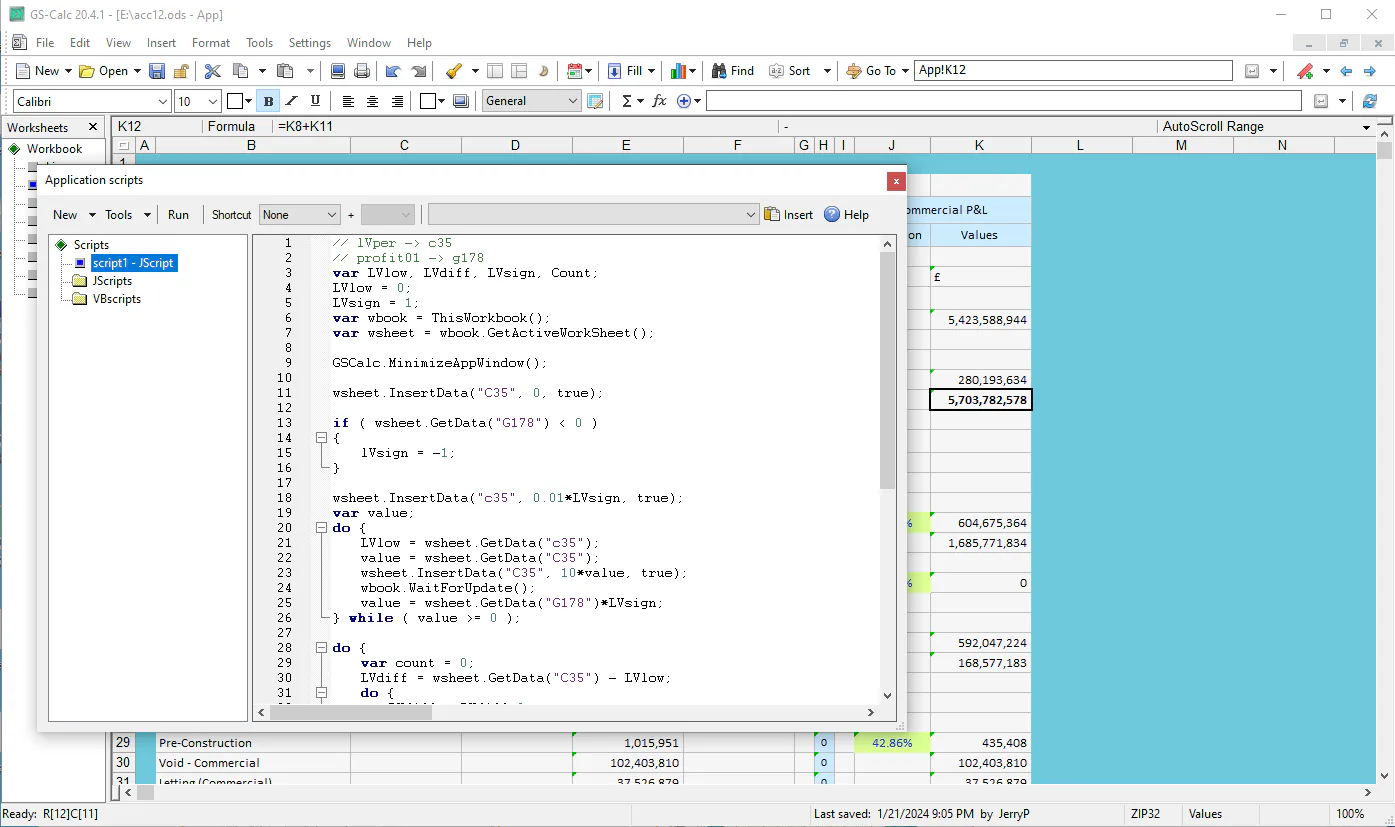The height and width of the screenshot is (827, 1395).
Task: Open the Window menu
Action: (369, 43)
